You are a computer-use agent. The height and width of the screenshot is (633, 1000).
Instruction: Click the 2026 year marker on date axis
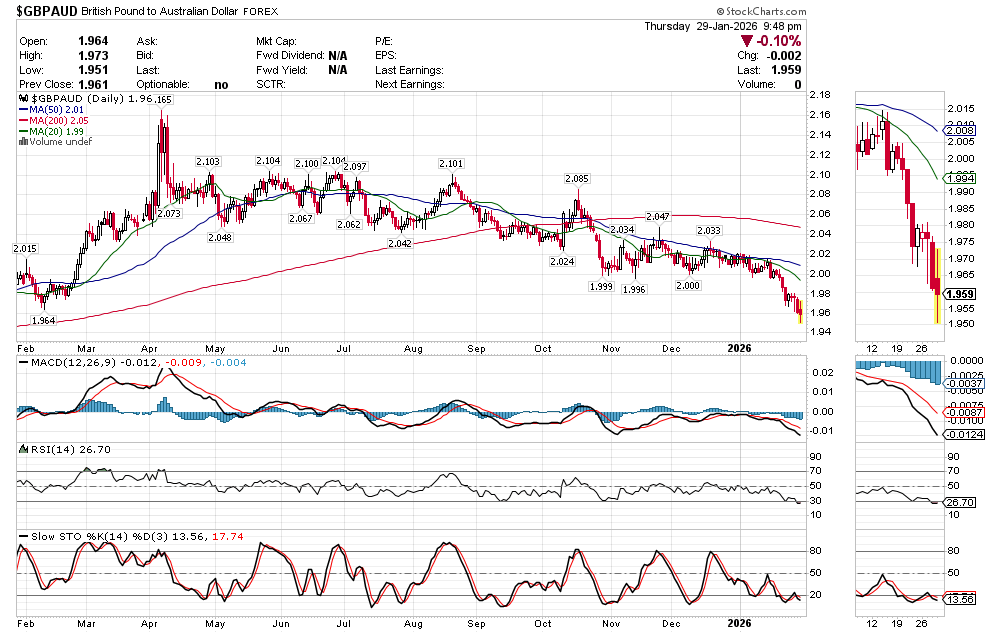click(x=738, y=348)
